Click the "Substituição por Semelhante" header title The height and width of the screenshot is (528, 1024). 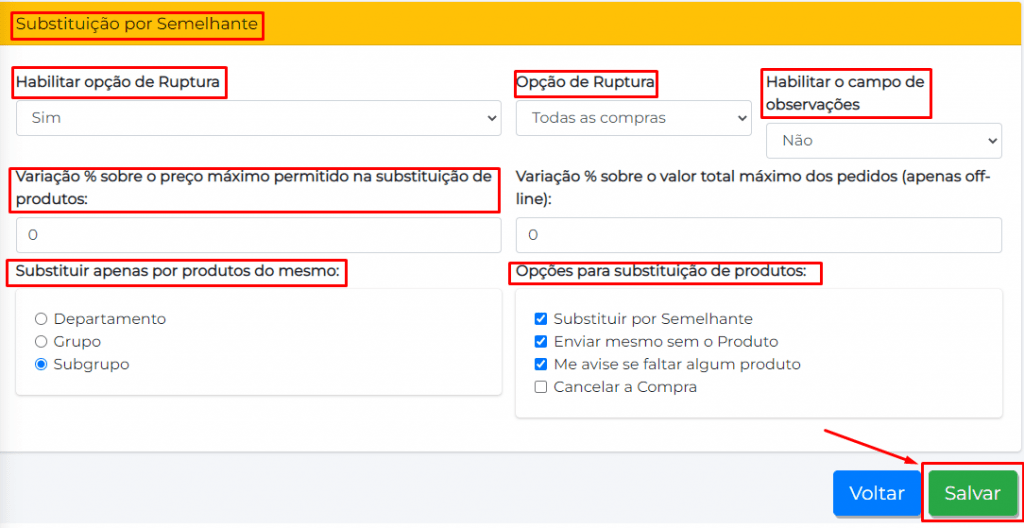(137, 24)
